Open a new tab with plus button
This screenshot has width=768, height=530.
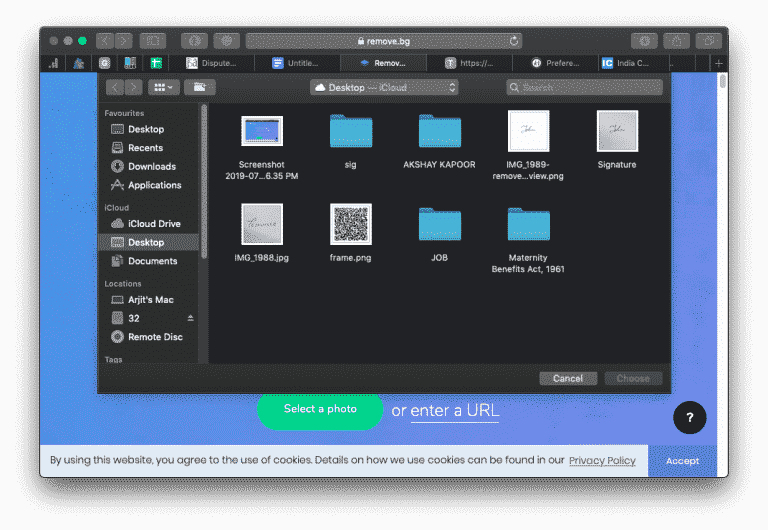[719, 63]
